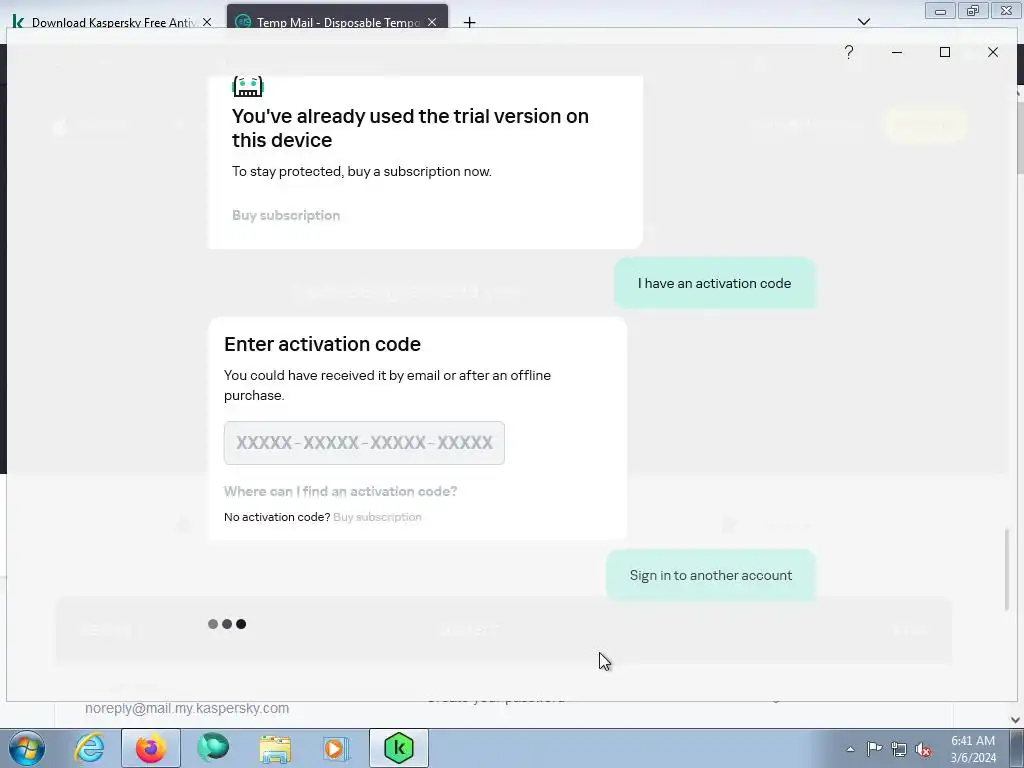The height and width of the screenshot is (768, 1024).
Task: Open Where can I find an activation code
Action: 340,491
